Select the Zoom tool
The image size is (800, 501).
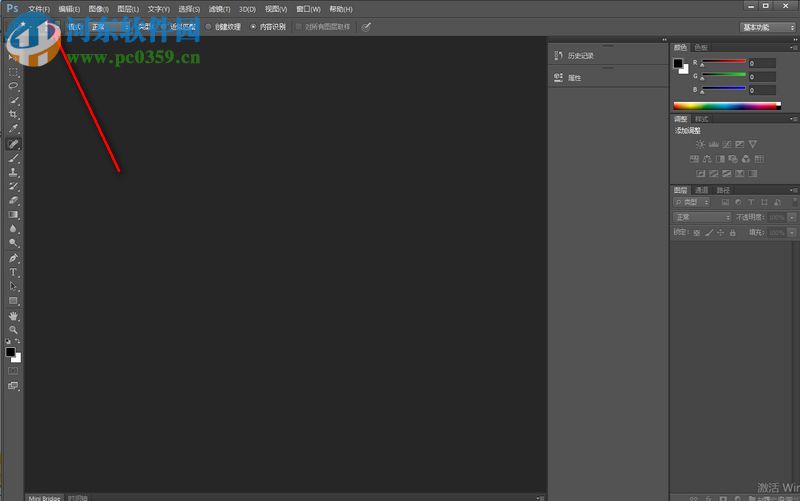(13, 330)
